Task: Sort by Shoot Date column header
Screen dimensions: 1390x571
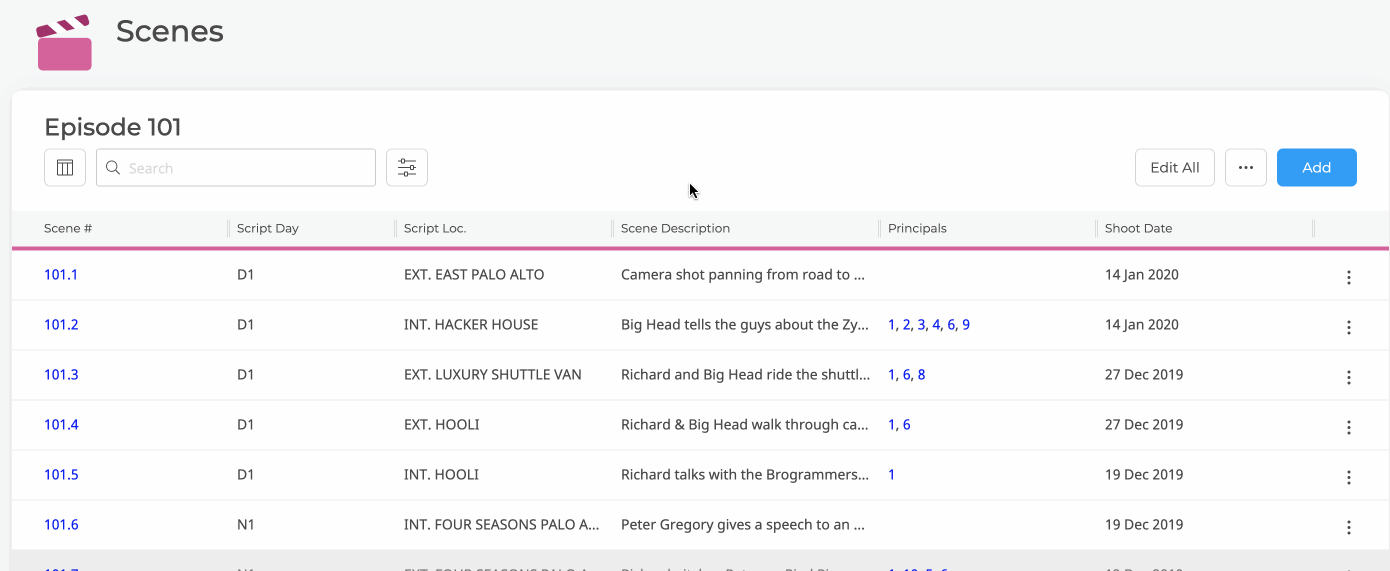Action: click(1138, 228)
